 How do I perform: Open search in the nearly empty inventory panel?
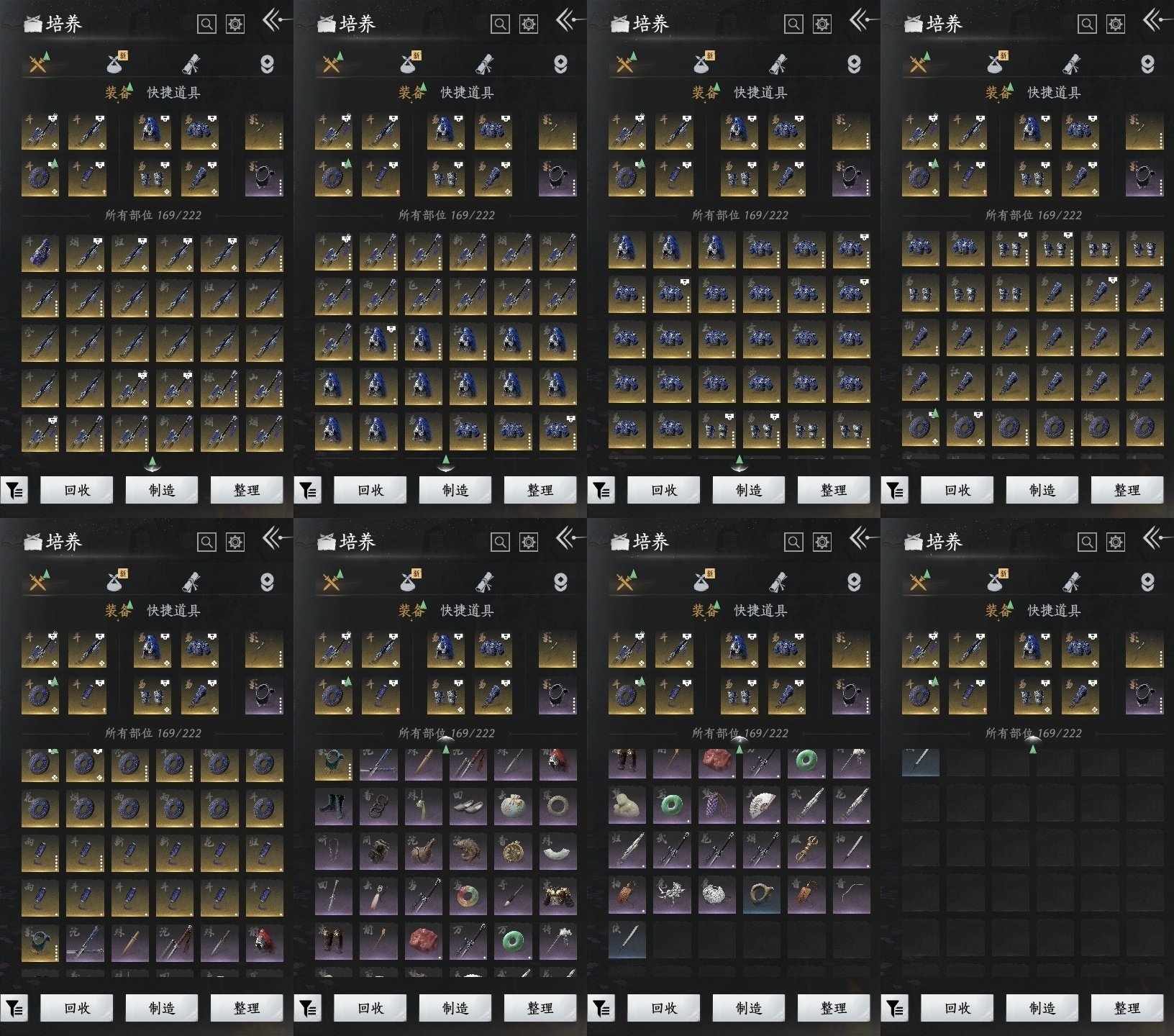(x=1086, y=542)
